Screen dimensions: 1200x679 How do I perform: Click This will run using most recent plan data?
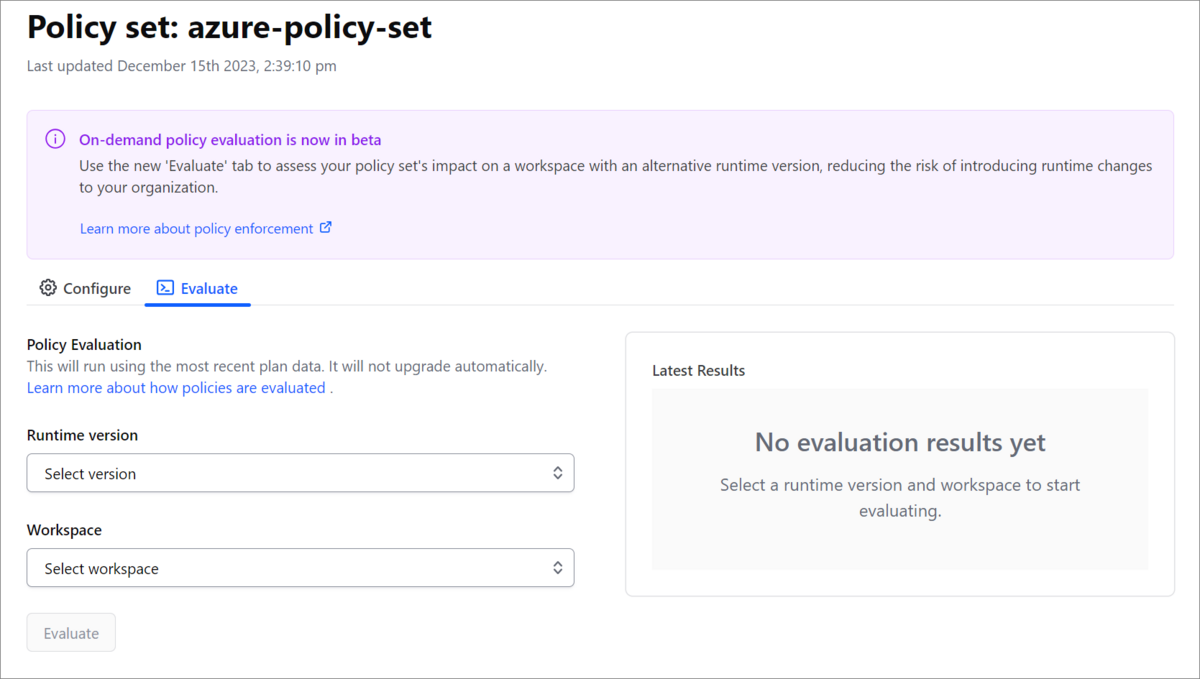[x=287, y=367]
